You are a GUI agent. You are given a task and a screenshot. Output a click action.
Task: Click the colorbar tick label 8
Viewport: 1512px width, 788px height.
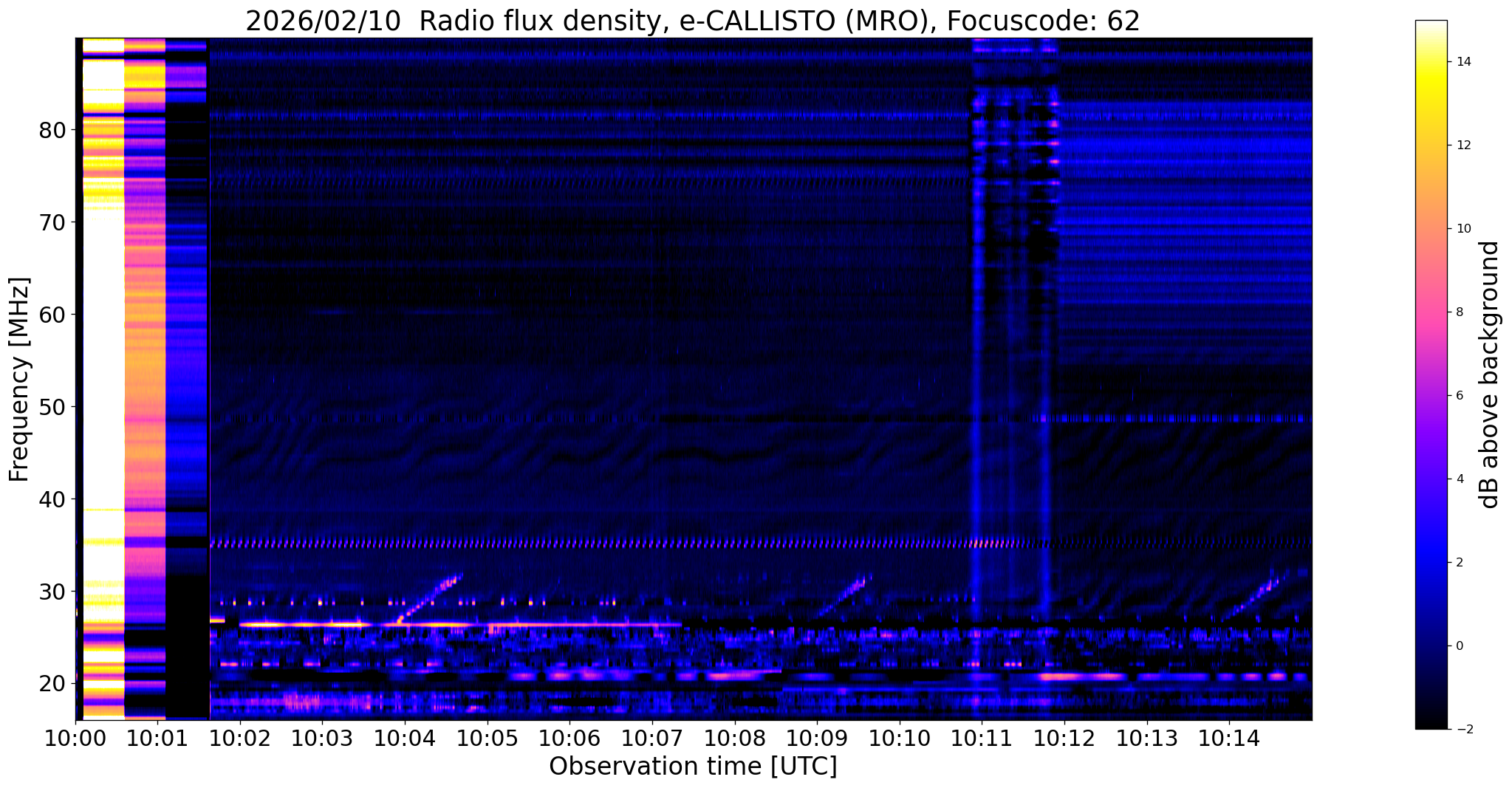click(x=1460, y=312)
